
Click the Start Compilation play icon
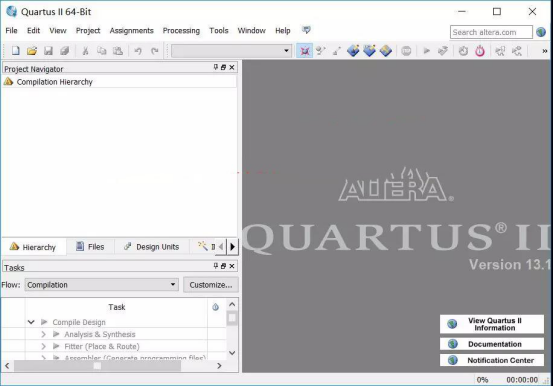[x=426, y=51]
